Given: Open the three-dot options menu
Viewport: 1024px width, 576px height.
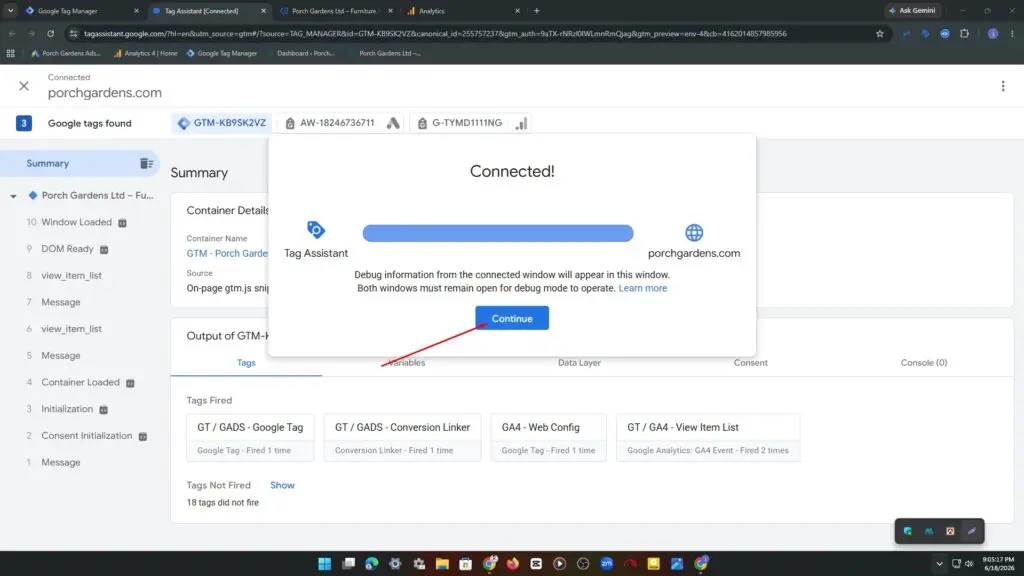Looking at the screenshot, I should pyautogui.click(x=1003, y=86).
